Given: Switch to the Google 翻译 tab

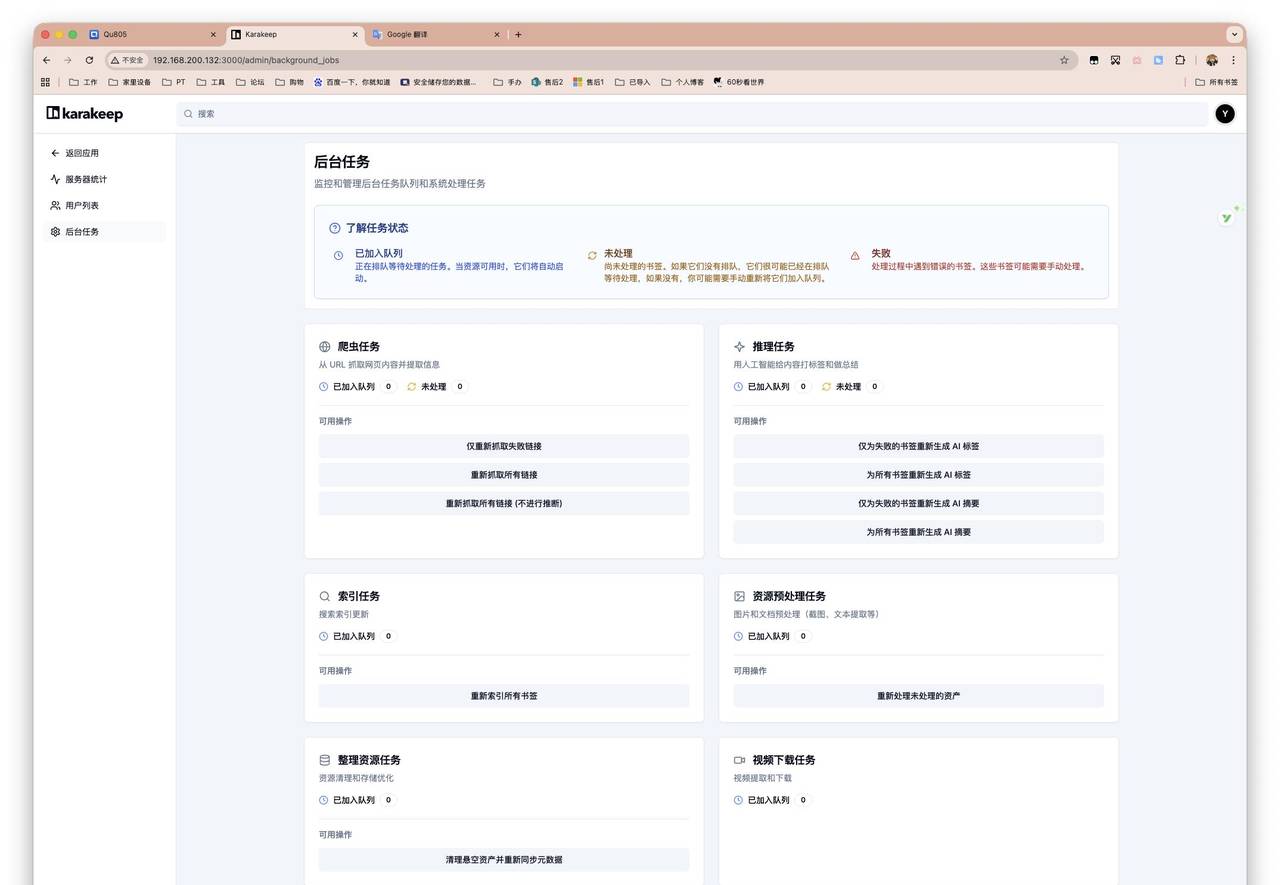Looking at the screenshot, I should pos(430,34).
